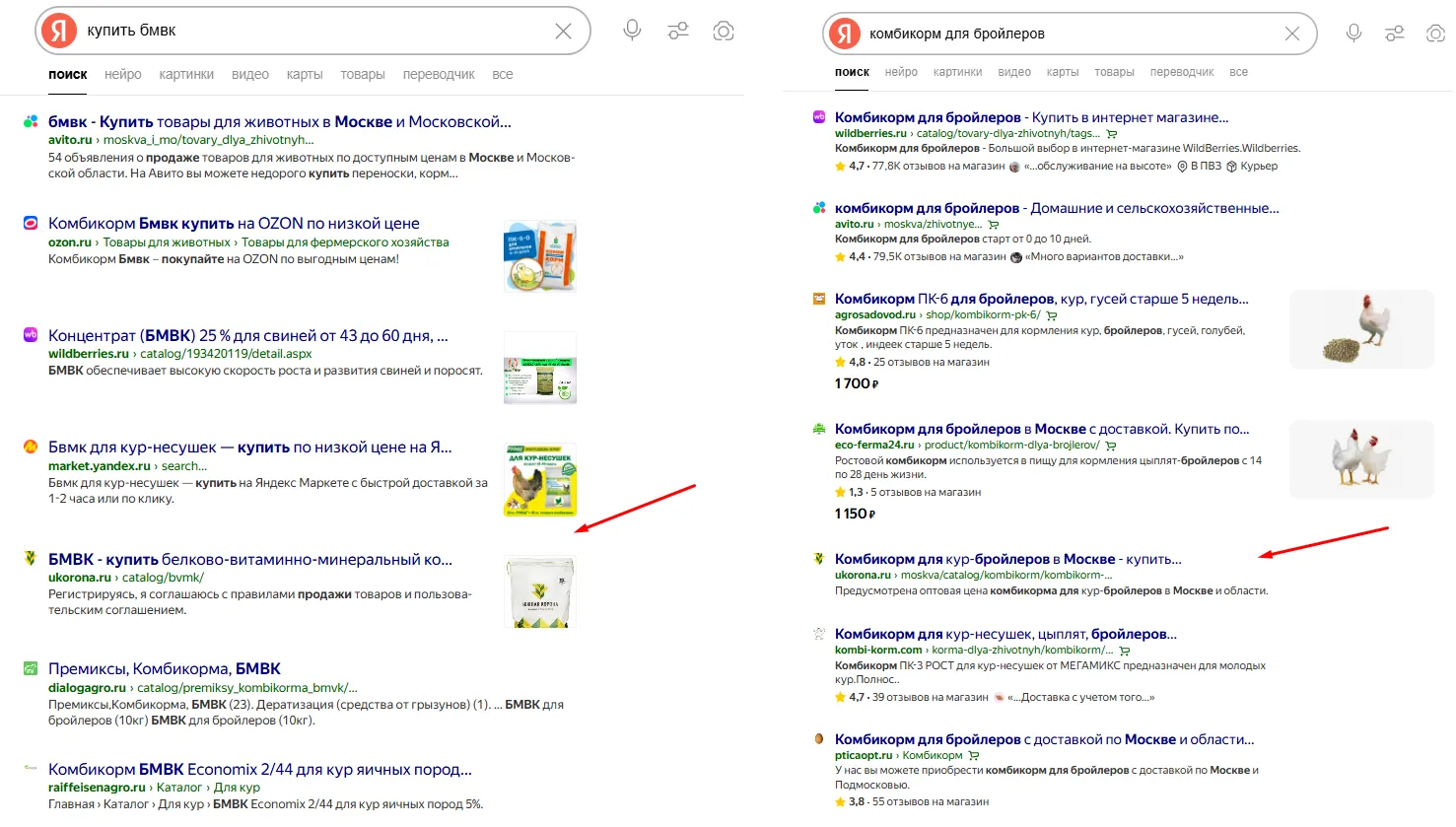This screenshot has height=827, width=1456.
Task: Clear the 'купить бмвк' search query
Action: 563,32
